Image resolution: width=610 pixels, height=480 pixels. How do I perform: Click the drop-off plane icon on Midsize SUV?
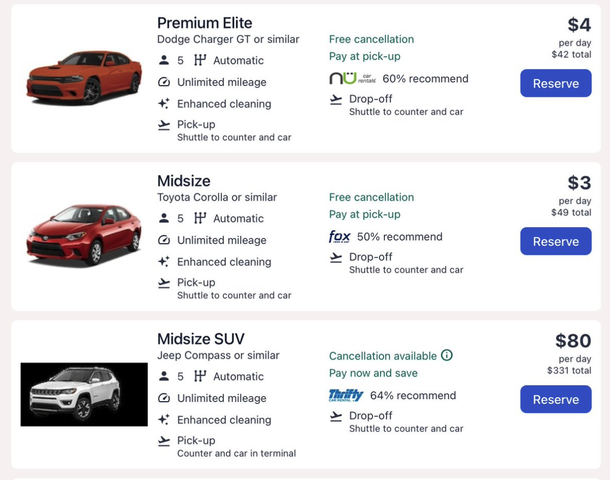coord(336,416)
